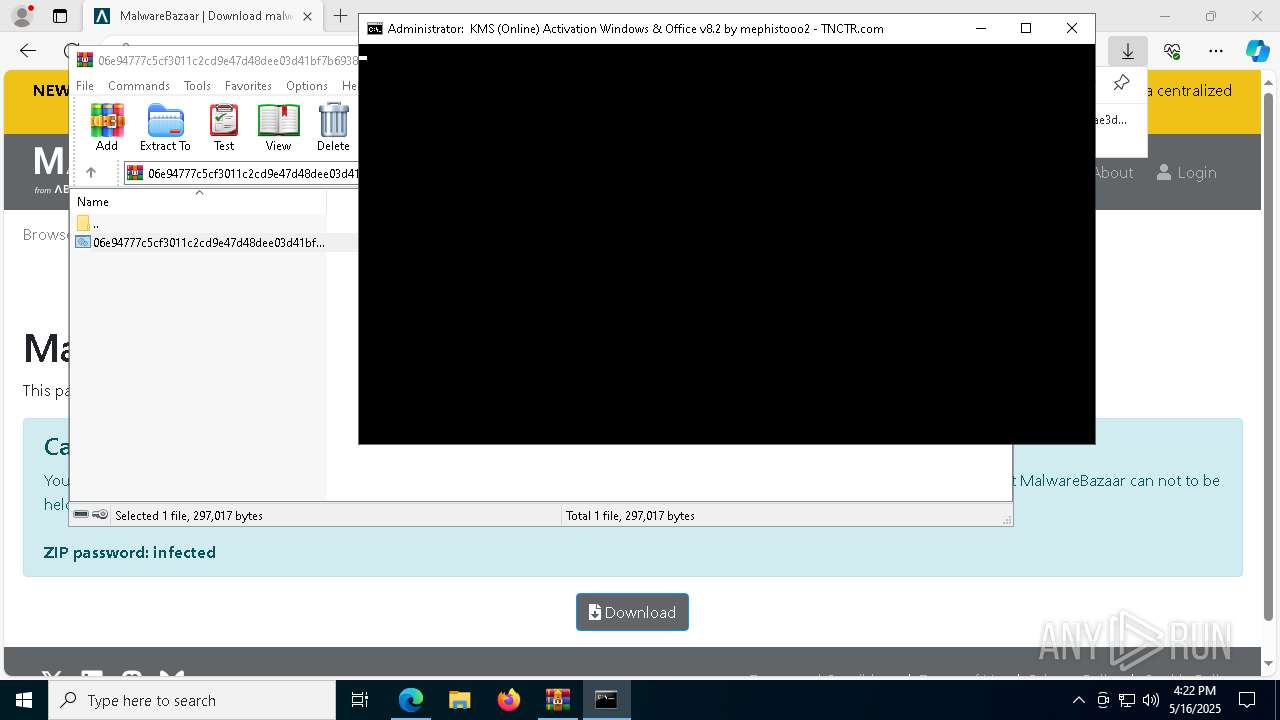Click the taskbar search box
The height and width of the screenshot is (720, 1280).
[x=192, y=700]
